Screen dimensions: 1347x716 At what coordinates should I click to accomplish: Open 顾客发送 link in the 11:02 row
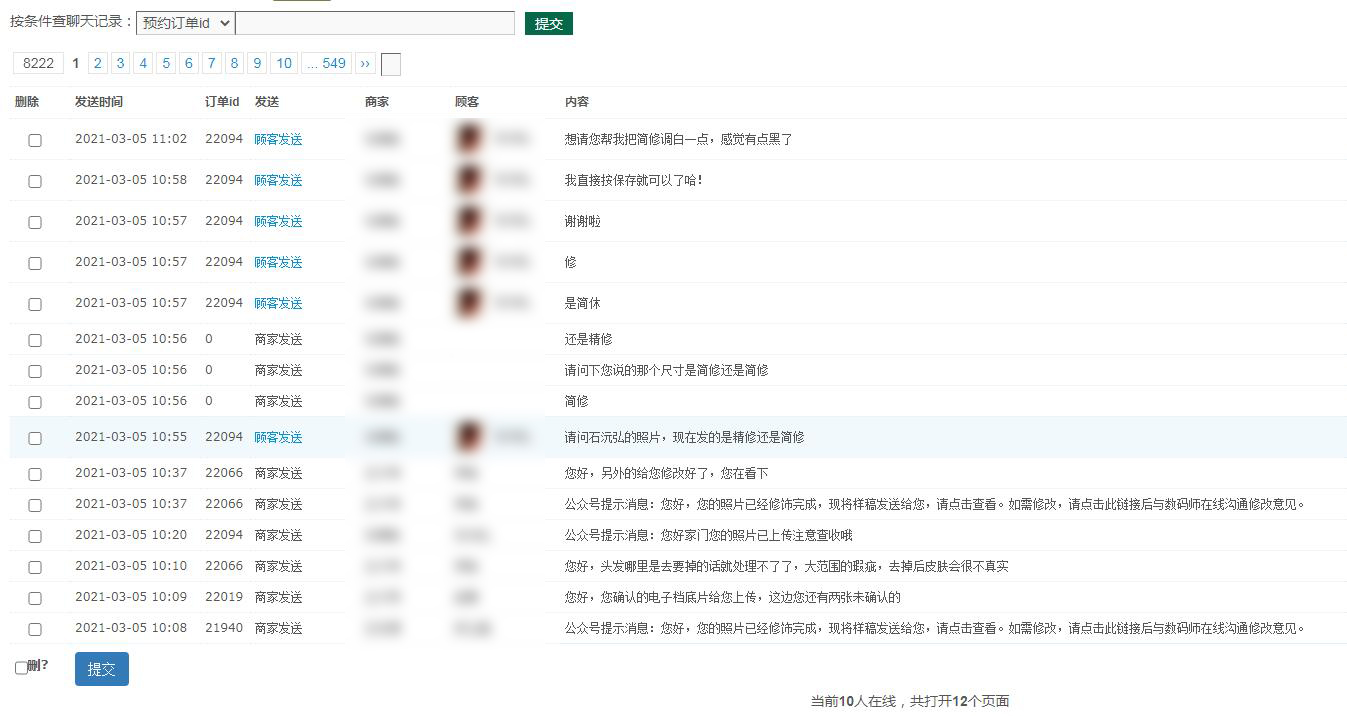(278, 140)
